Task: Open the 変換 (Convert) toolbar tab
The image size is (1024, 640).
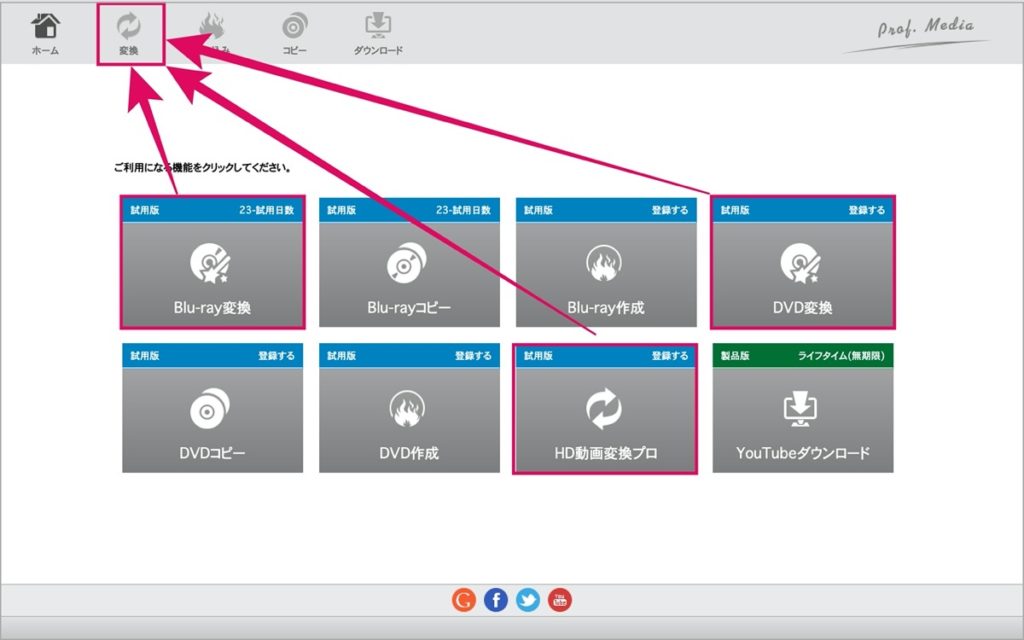Action: pyautogui.click(x=129, y=34)
